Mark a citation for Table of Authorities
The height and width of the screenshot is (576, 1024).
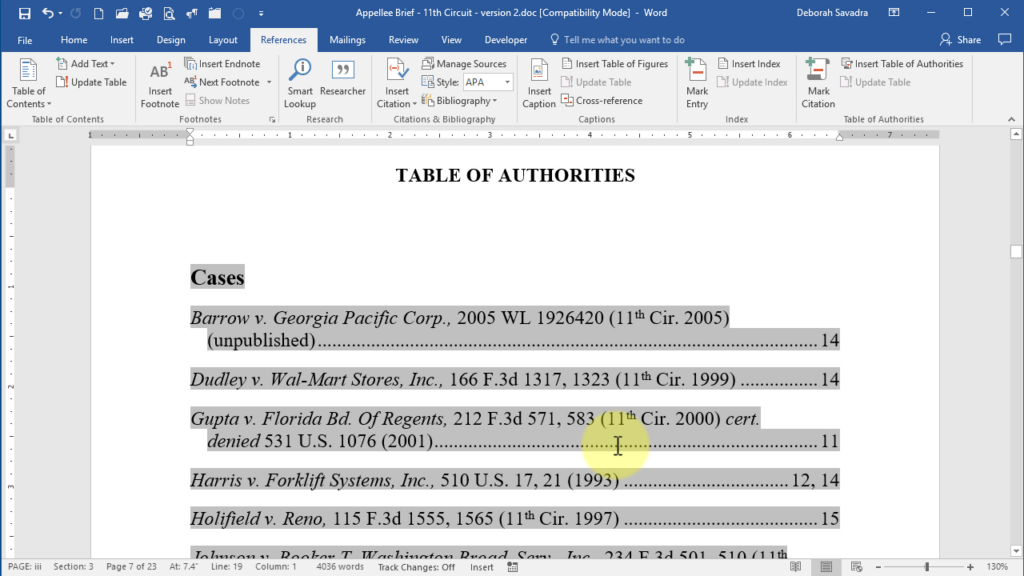[818, 85]
